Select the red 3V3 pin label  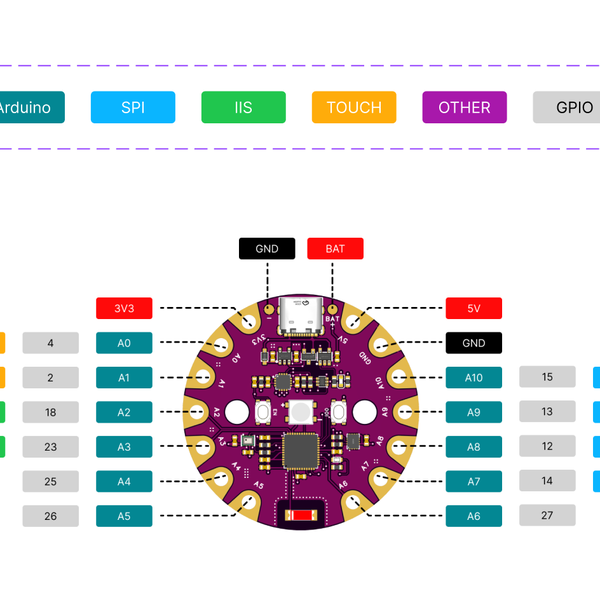tap(124, 308)
